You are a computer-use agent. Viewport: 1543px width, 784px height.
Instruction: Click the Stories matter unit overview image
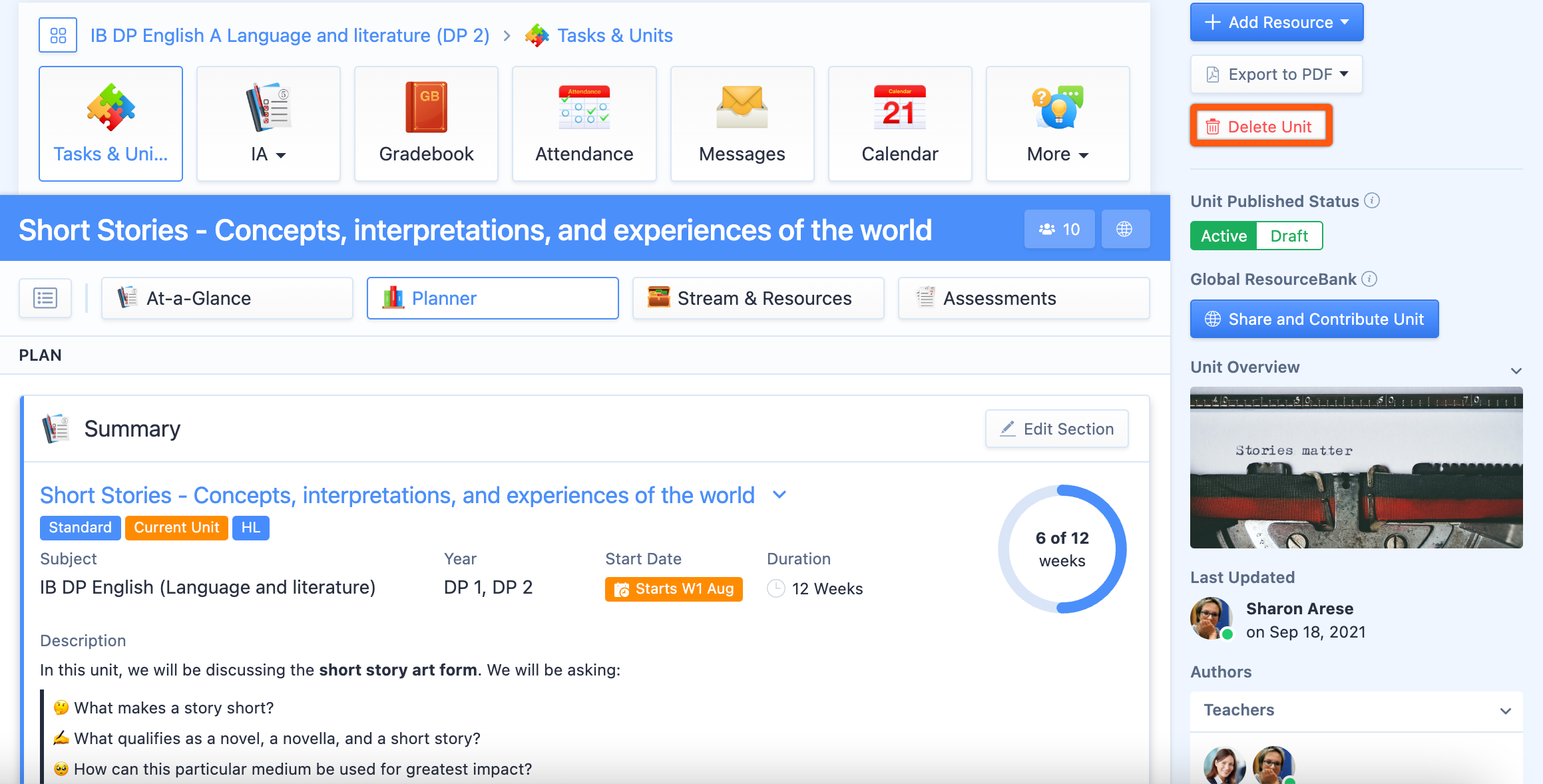pyautogui.click(x=1356, y=468)
